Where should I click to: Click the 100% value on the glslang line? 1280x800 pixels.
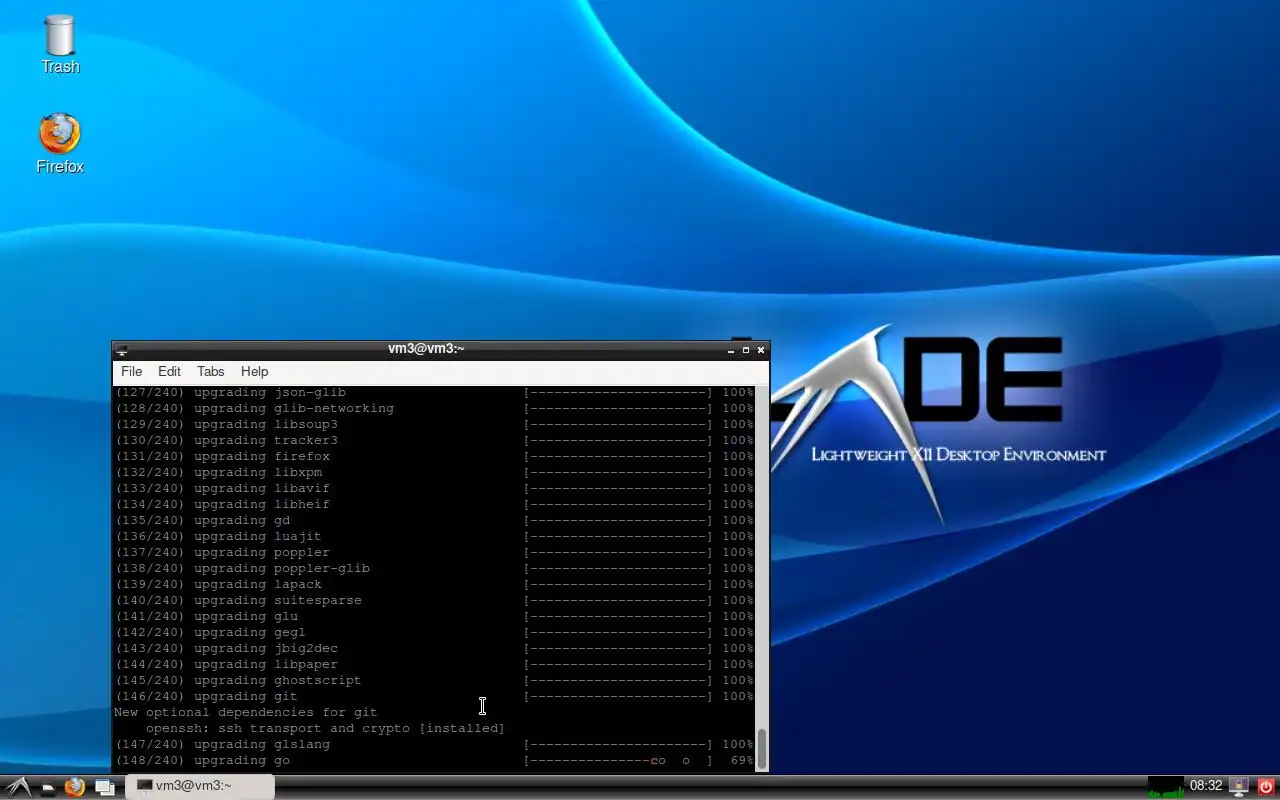(x=738, y=745)
